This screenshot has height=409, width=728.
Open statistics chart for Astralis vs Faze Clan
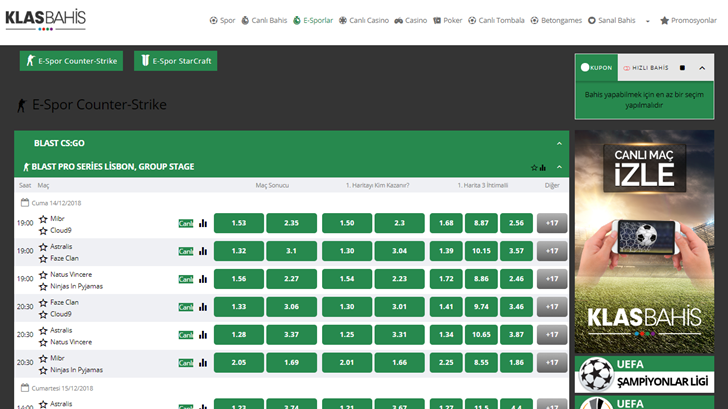pyautogui.click(x=203, y=251)
